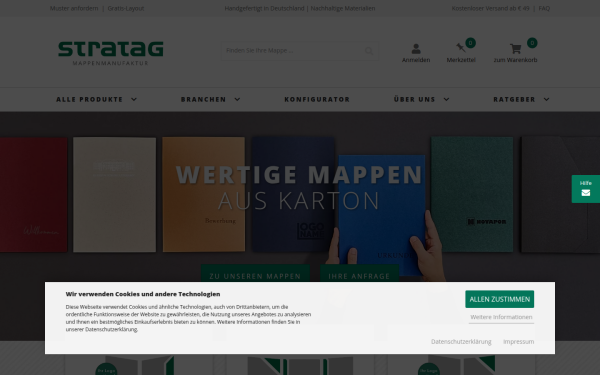Click the Warenkorb counter badge
Image resolution: width=600 pixels, height=375 pixels.
tap(532, 42)
